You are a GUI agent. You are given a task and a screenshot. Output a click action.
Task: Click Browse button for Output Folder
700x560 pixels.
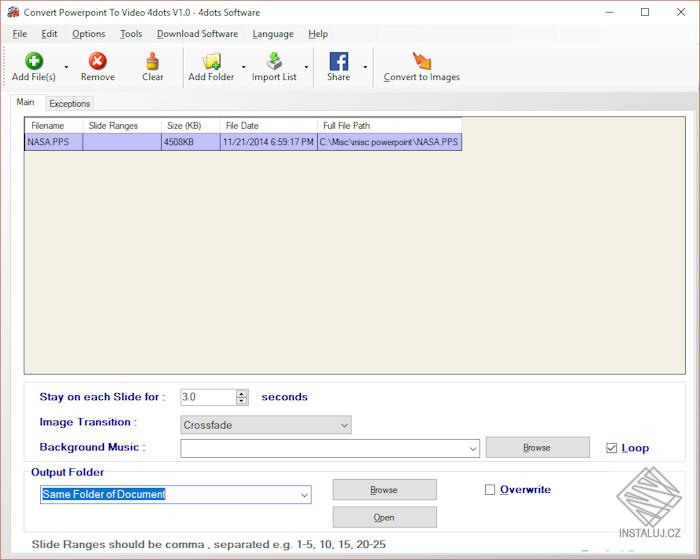point(384,490)
